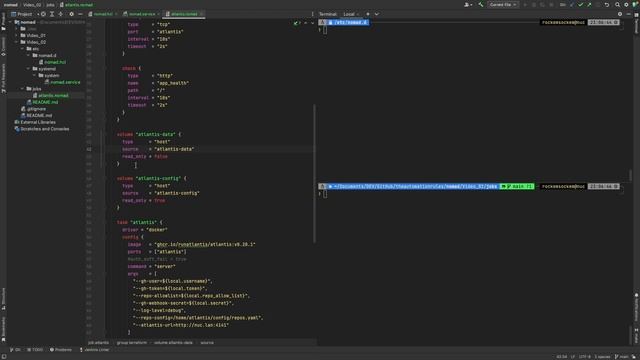Open the .gitignore file
The width and height of the screenshot is (640, 360).
point(33,109)
